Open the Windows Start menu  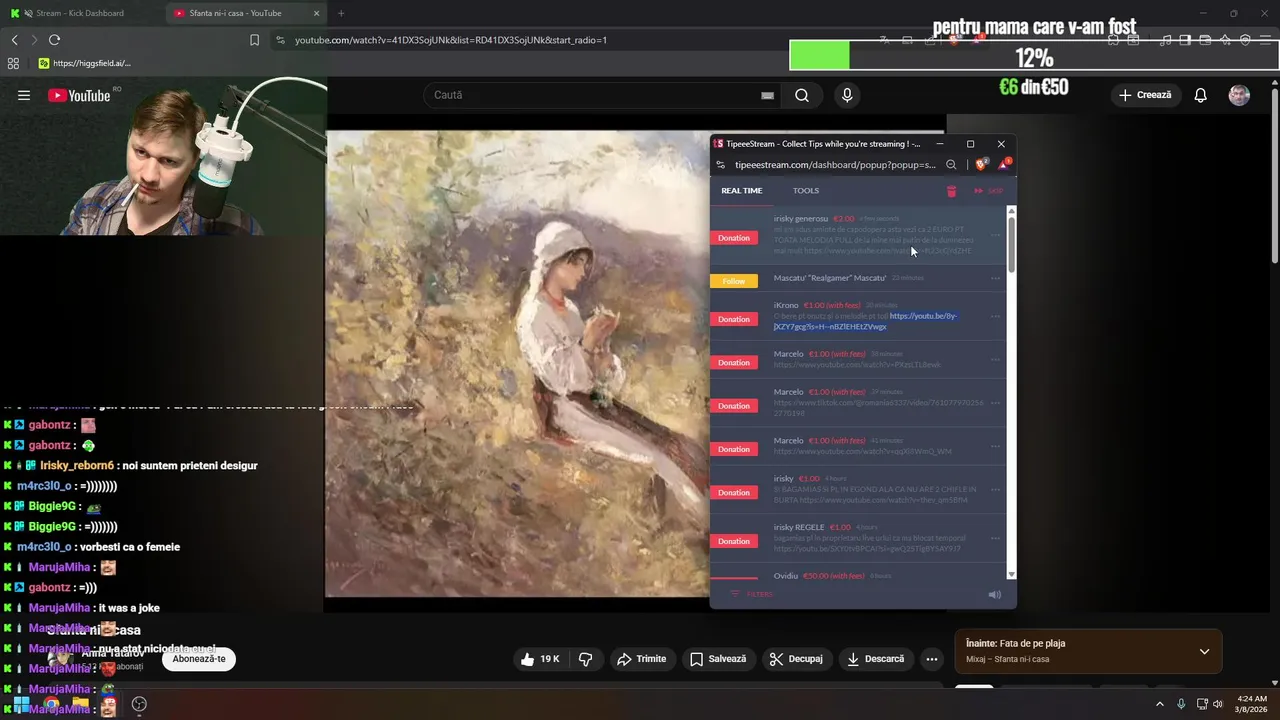[x=21, y=704]
